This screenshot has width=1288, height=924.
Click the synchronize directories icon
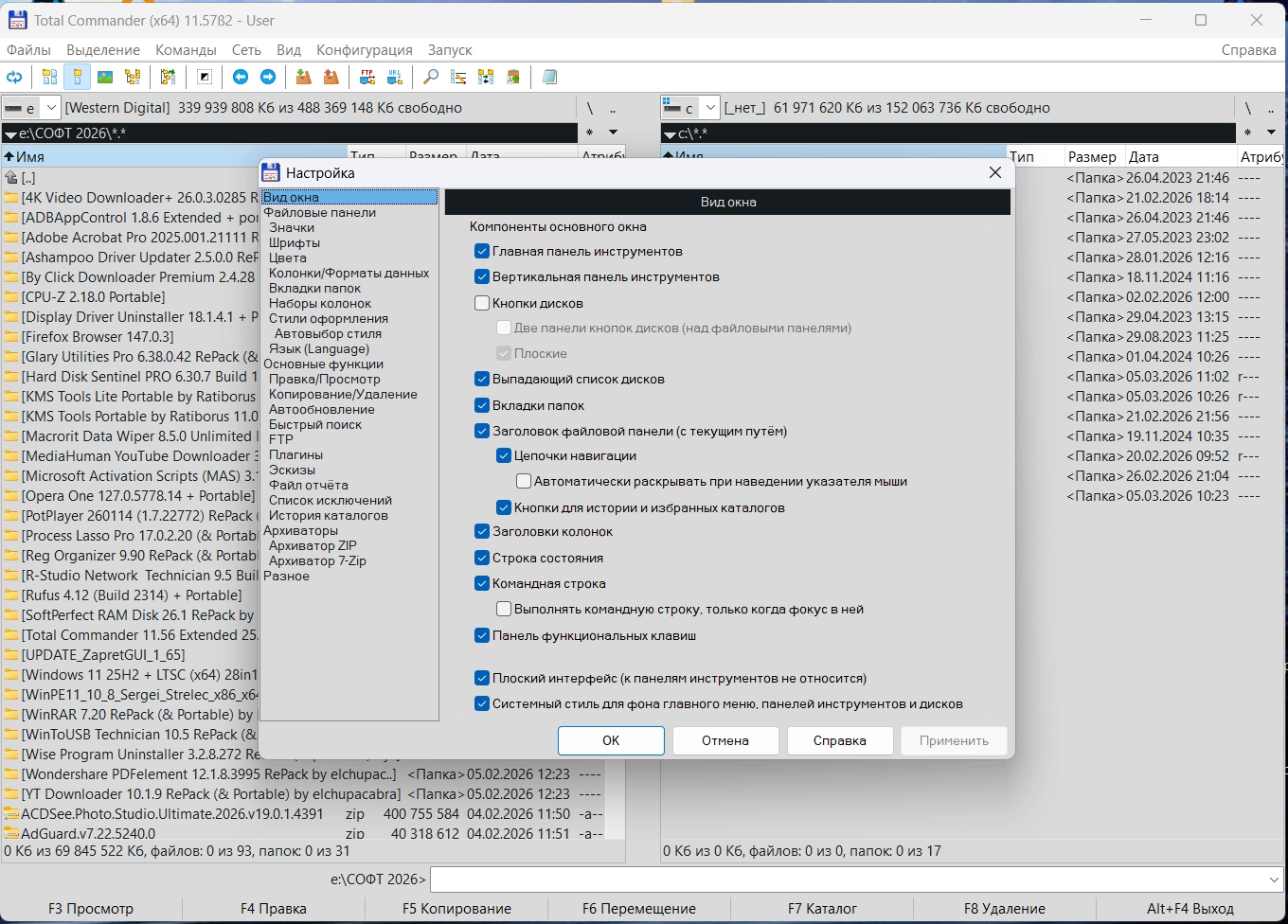coord(486,78)
